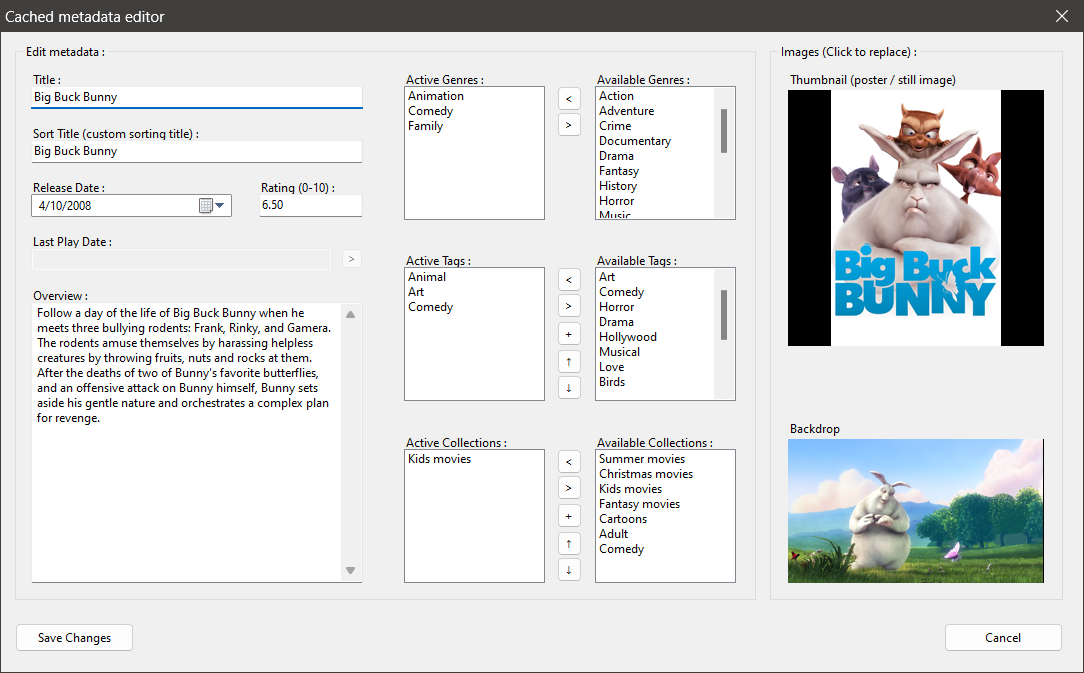The image size is (1084, 673).
Task: Select Love in Available Tags
Action: point(611,367)
